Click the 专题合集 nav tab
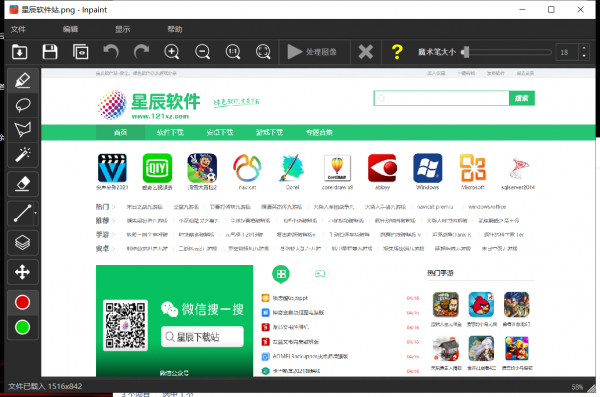 coord(319,132)
